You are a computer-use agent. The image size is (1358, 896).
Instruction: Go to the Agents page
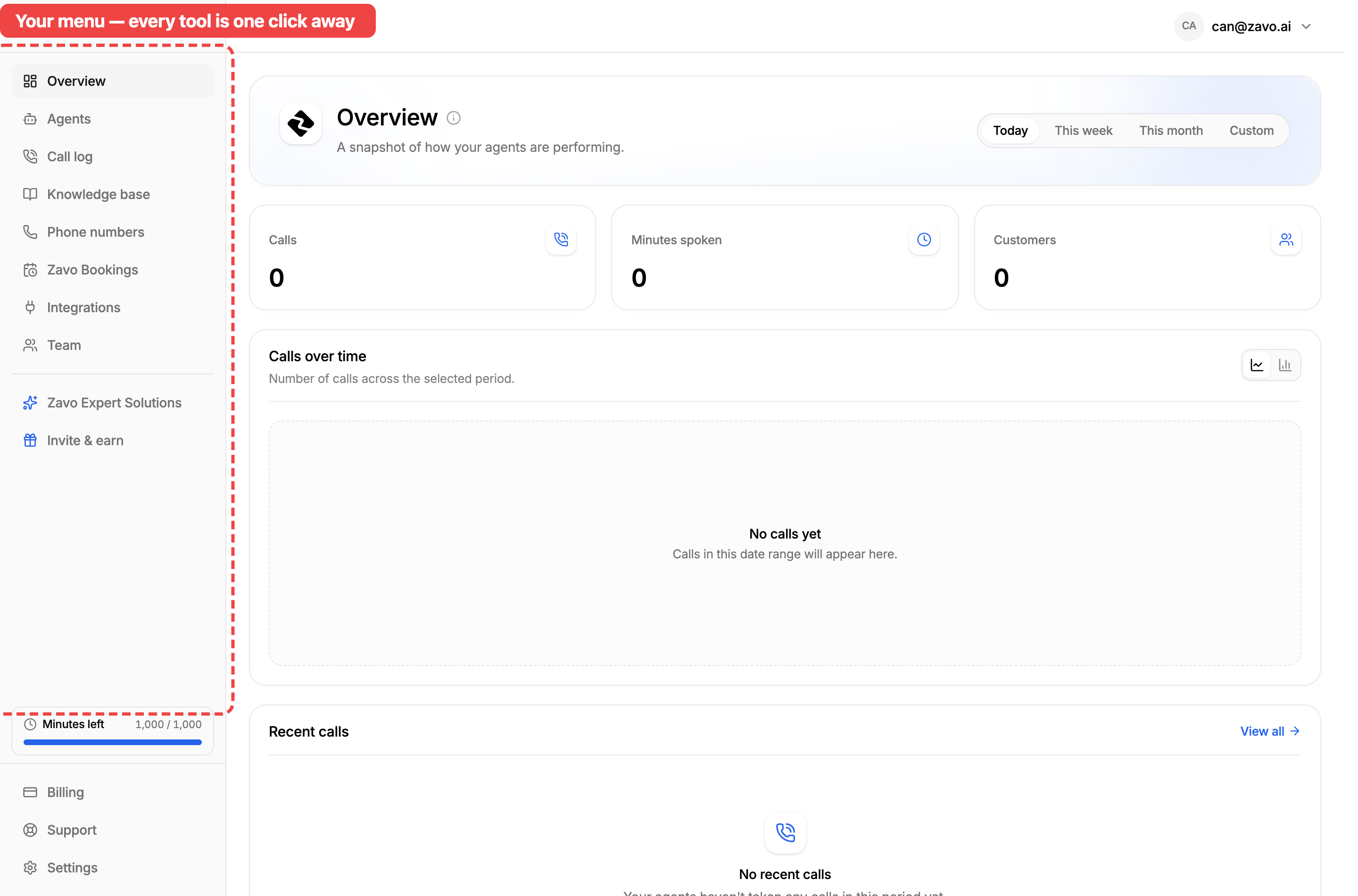(x=113, y=119)
